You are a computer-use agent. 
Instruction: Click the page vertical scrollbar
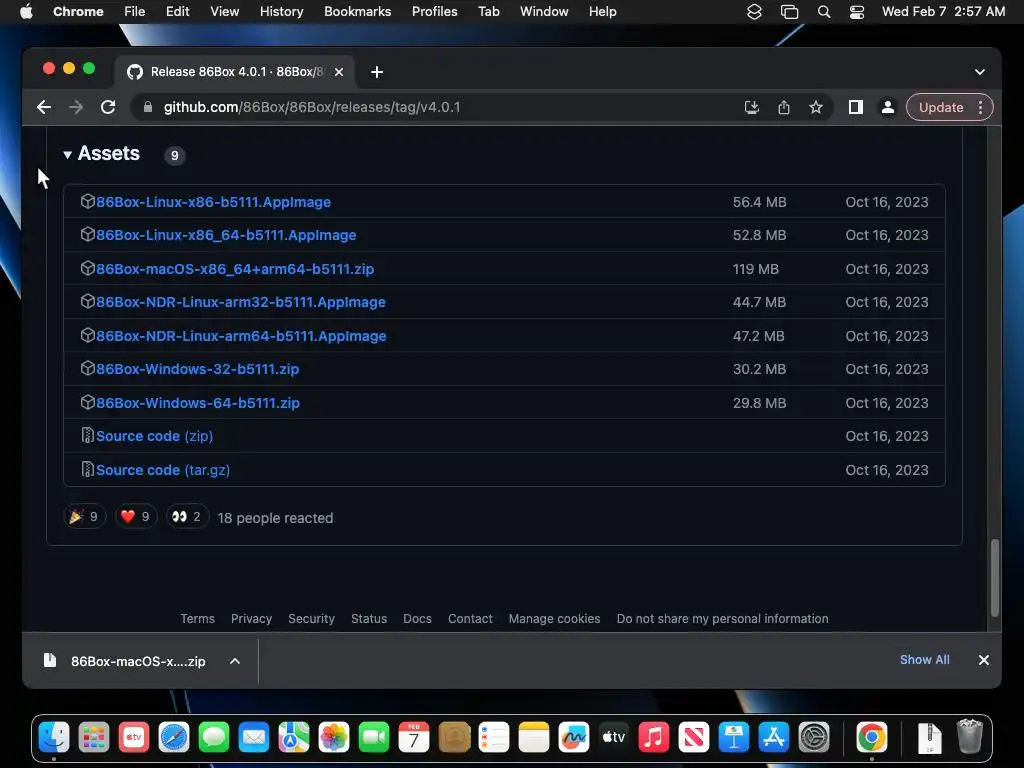(x=995, y=578)
